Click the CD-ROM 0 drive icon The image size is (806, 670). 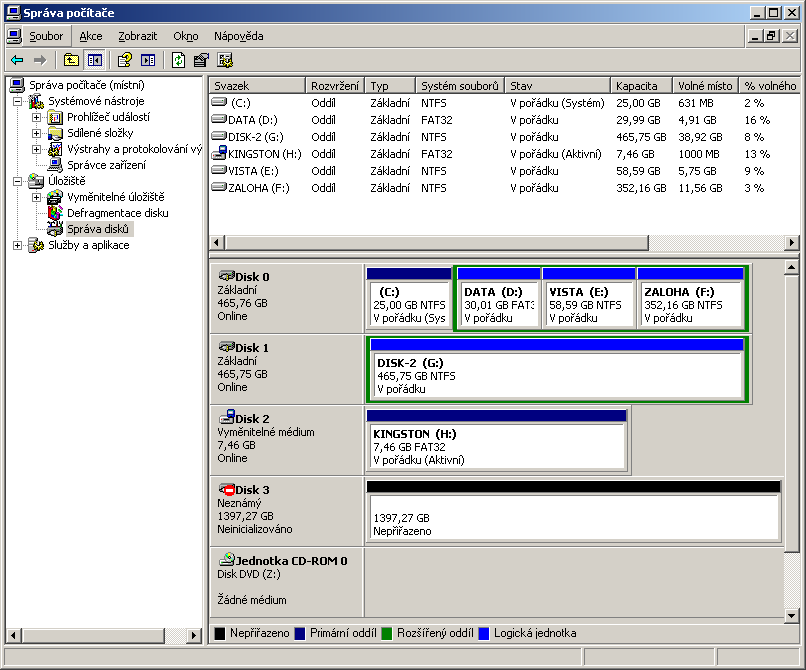[227, 560]
